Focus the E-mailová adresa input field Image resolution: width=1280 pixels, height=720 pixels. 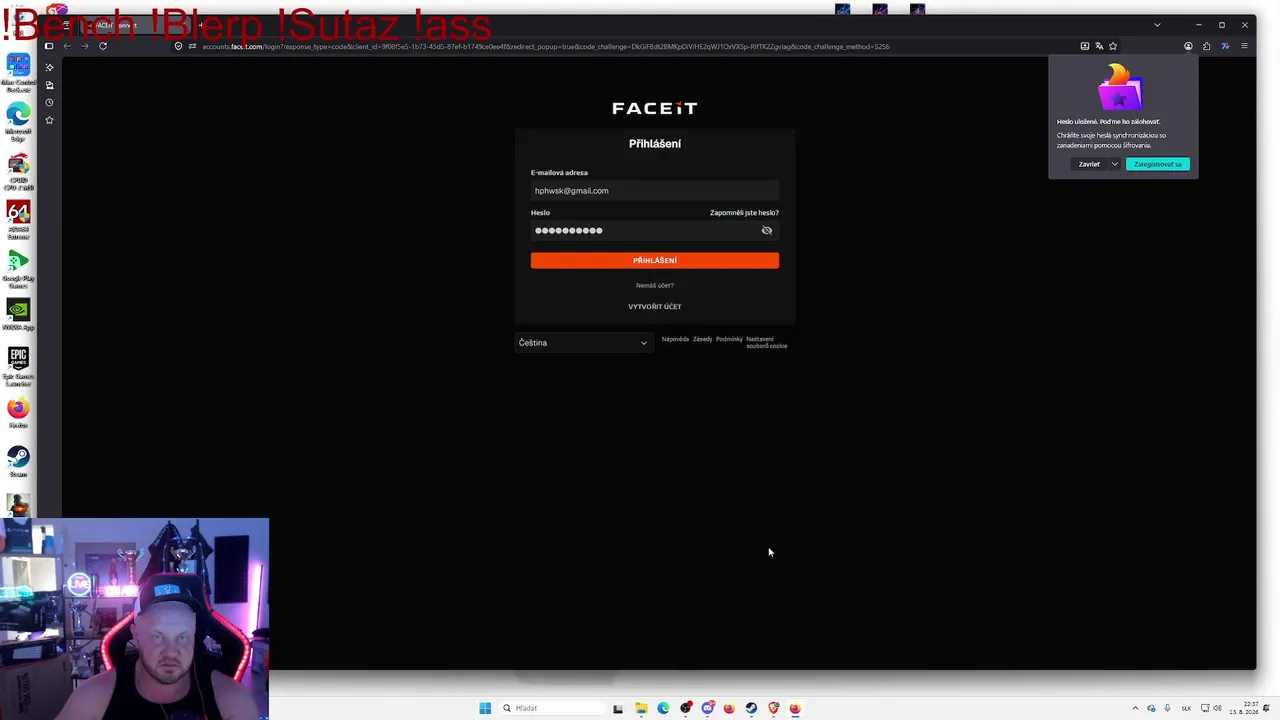click(655, 191)
